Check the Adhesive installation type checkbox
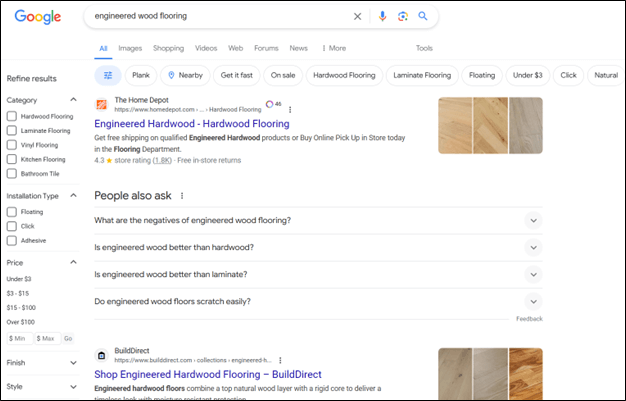 12,240
